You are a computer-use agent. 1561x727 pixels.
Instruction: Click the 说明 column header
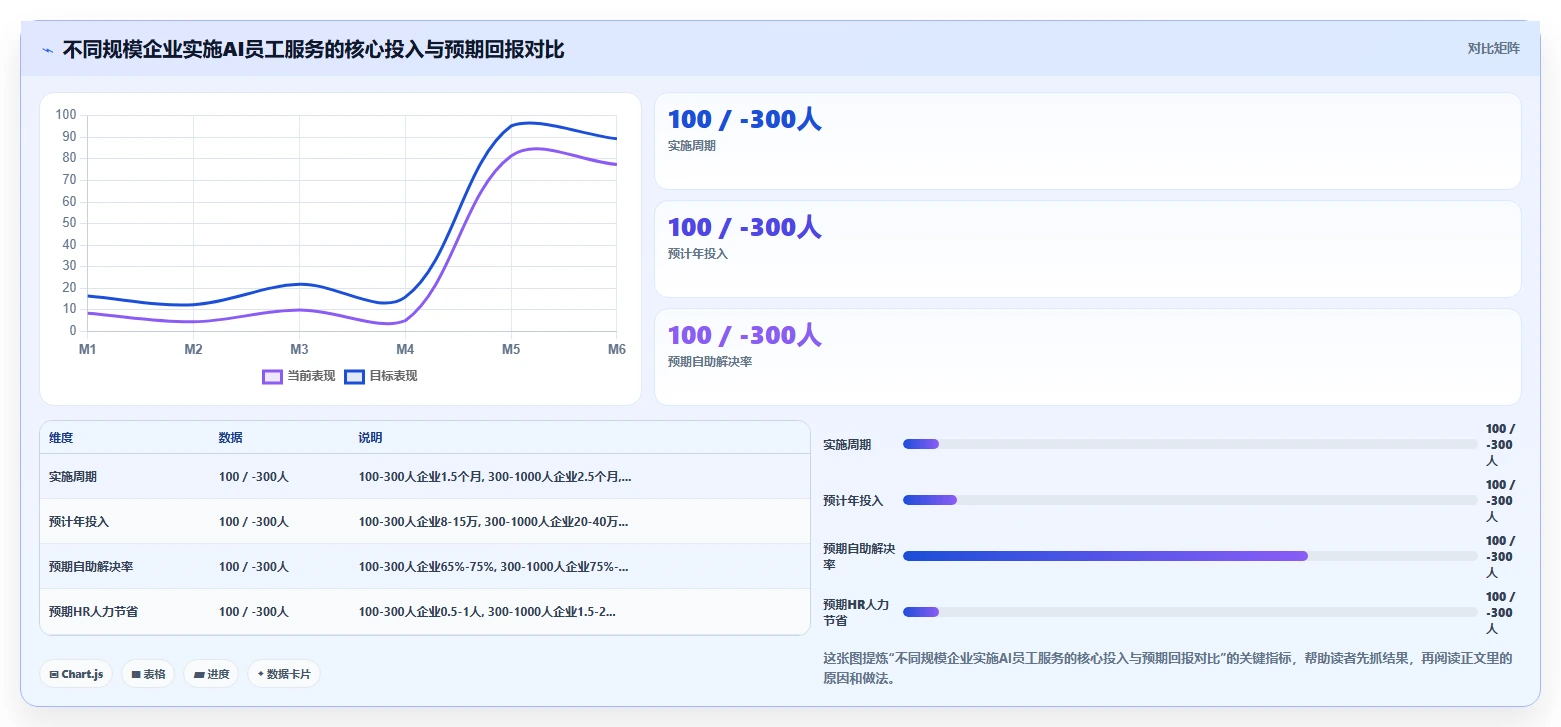click(x=371, y=438)
